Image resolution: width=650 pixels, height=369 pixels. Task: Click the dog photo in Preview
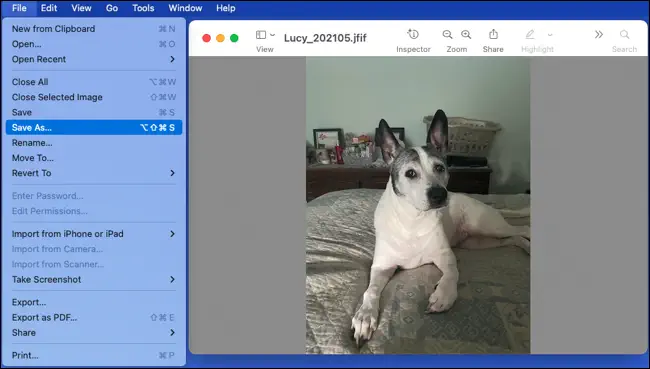point(418,205)
